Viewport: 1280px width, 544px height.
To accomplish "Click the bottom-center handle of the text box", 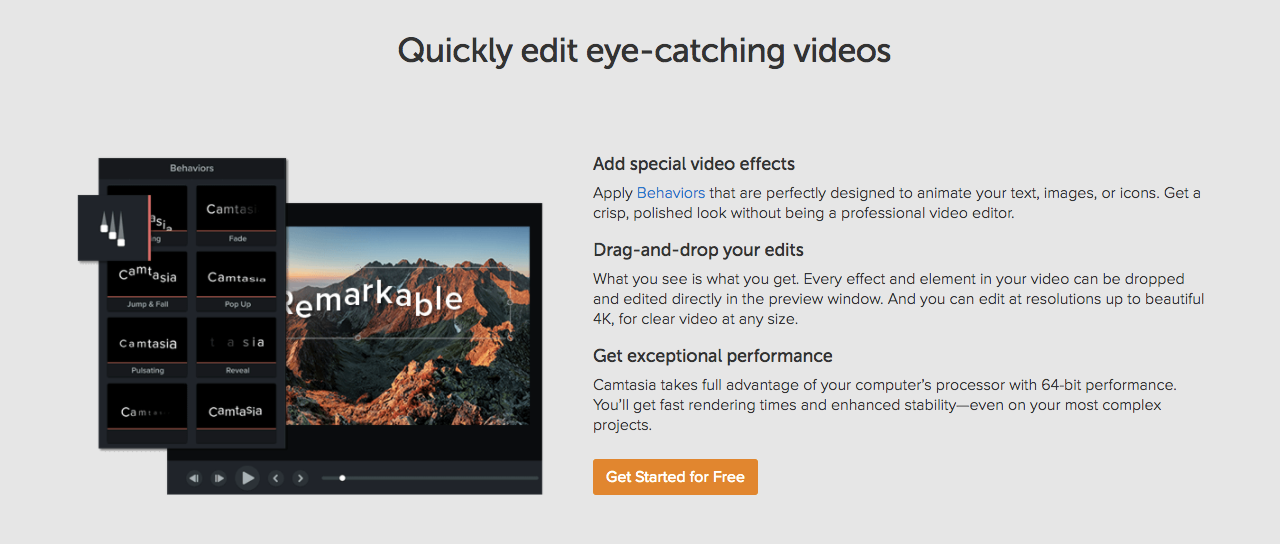I will (358, 338).
